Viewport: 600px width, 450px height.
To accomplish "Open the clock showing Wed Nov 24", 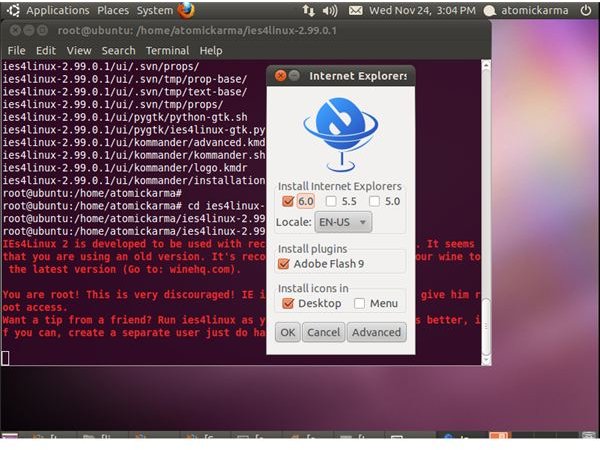I will pos(422,10).
